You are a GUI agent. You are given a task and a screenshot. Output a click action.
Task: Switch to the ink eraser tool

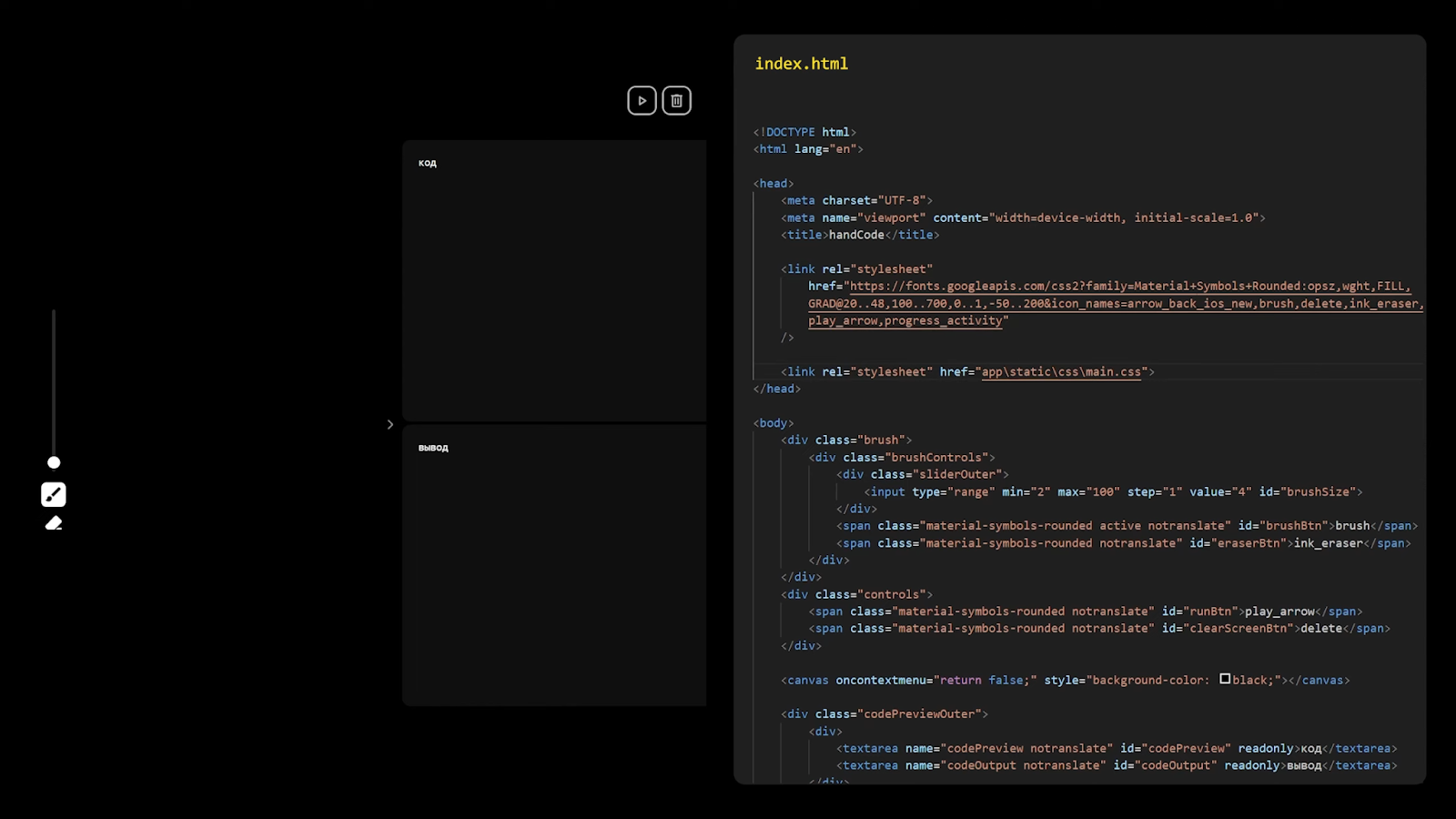(x=54, y=522)
